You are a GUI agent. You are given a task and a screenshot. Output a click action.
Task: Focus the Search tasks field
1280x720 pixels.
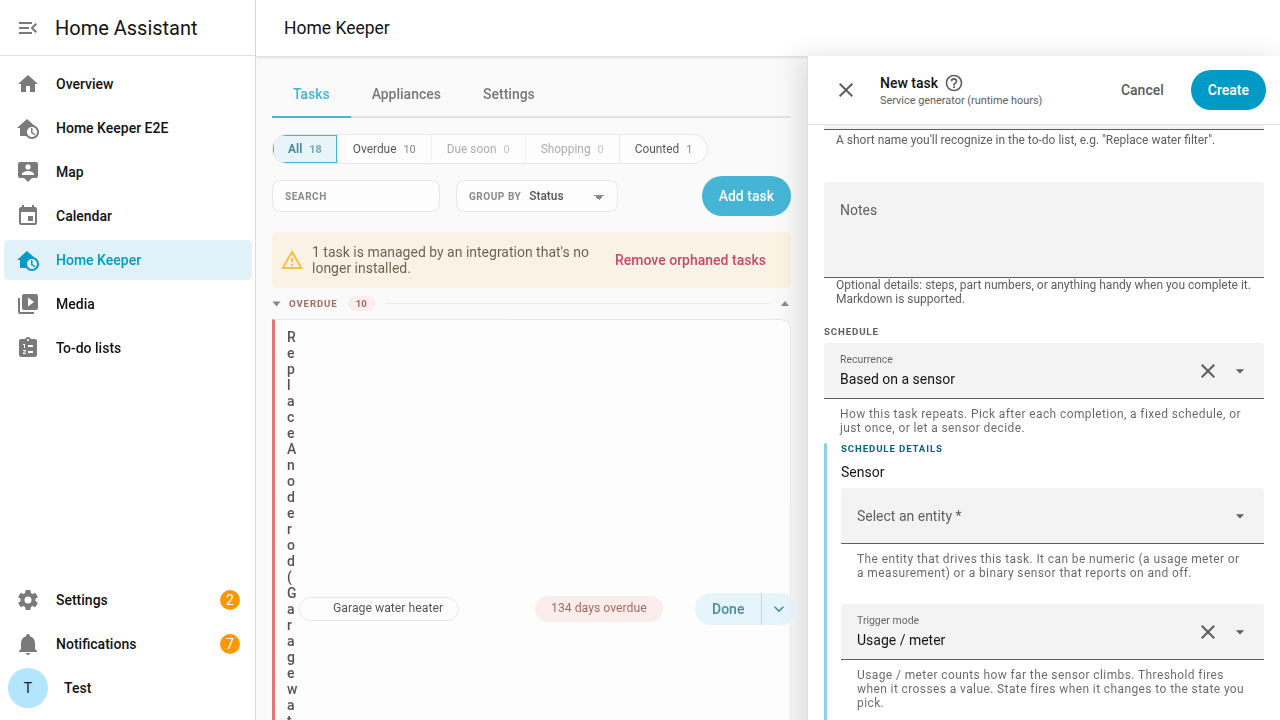pyautogui.click(x=356, y=196)
